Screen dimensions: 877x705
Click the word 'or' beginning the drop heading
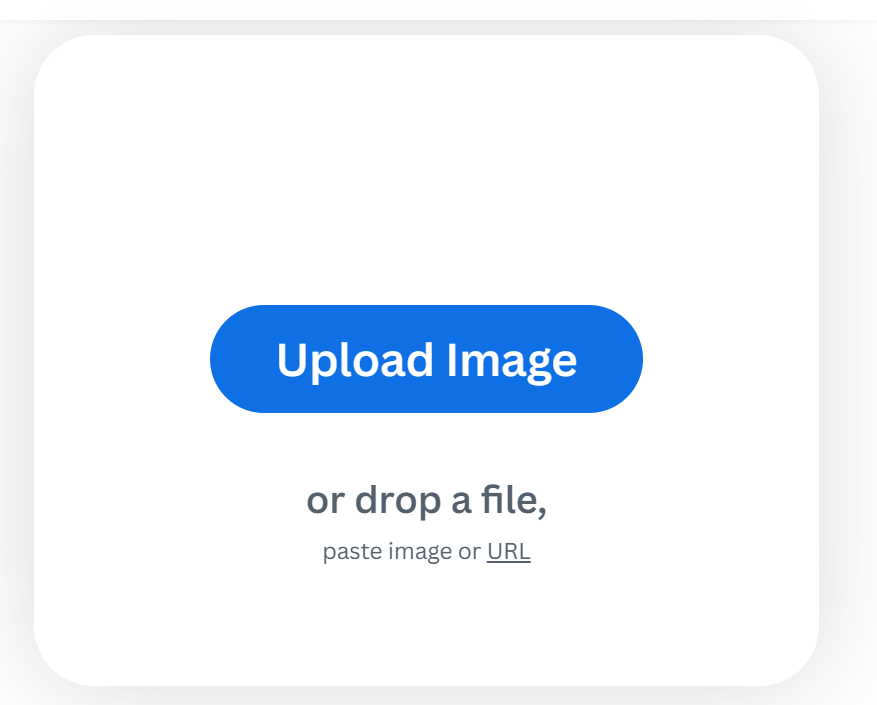pyautogui.click(x=326, y=502)
